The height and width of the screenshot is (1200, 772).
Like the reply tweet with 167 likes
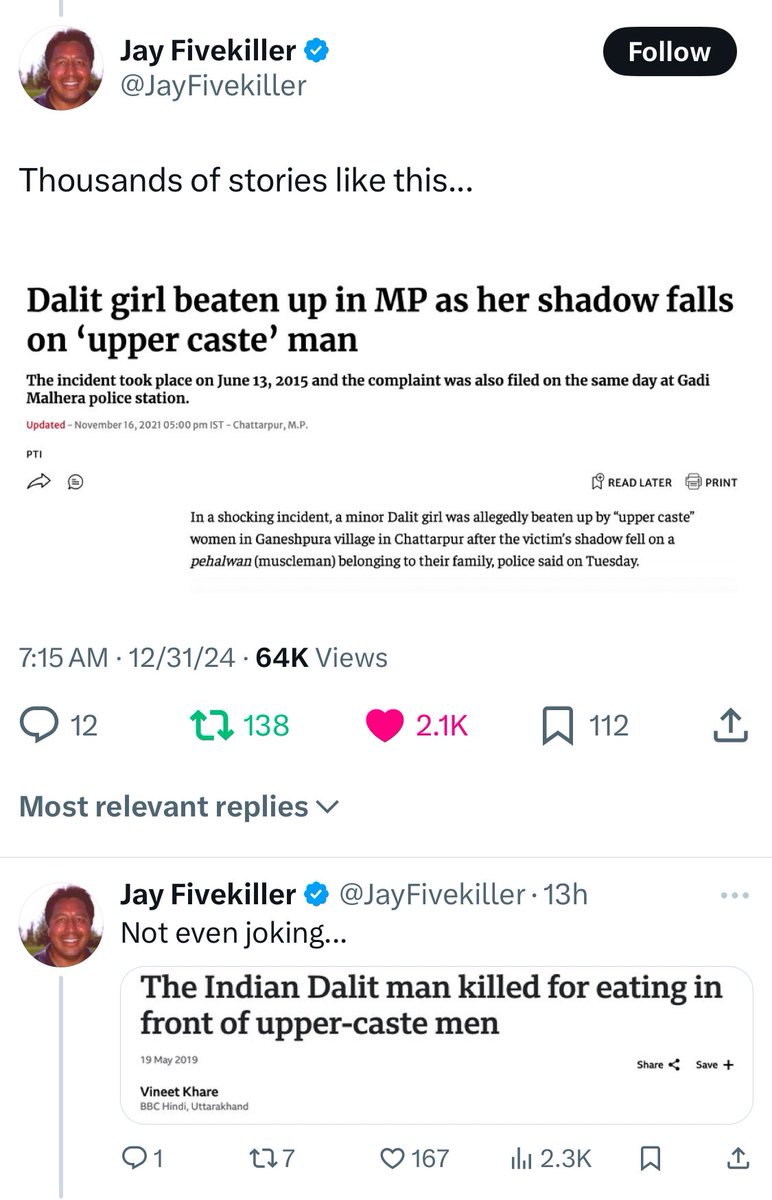pos(392,1158)
